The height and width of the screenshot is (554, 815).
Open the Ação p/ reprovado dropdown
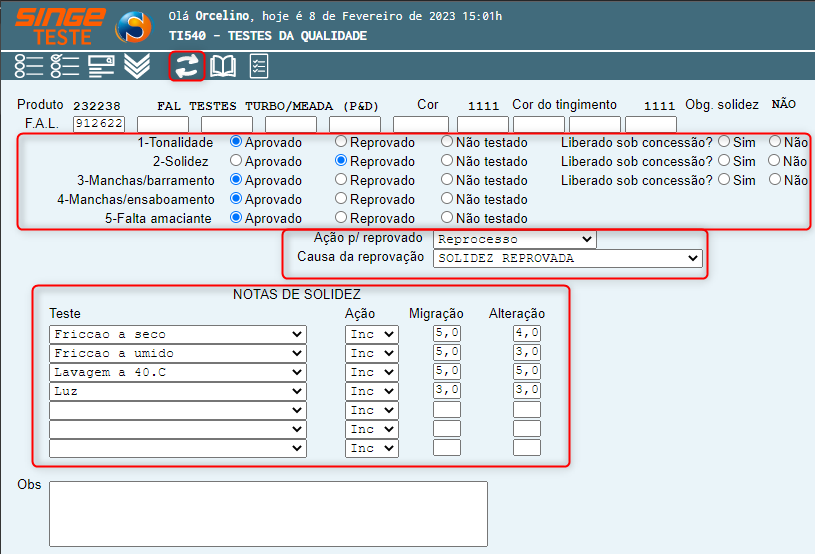coord(514,239)
